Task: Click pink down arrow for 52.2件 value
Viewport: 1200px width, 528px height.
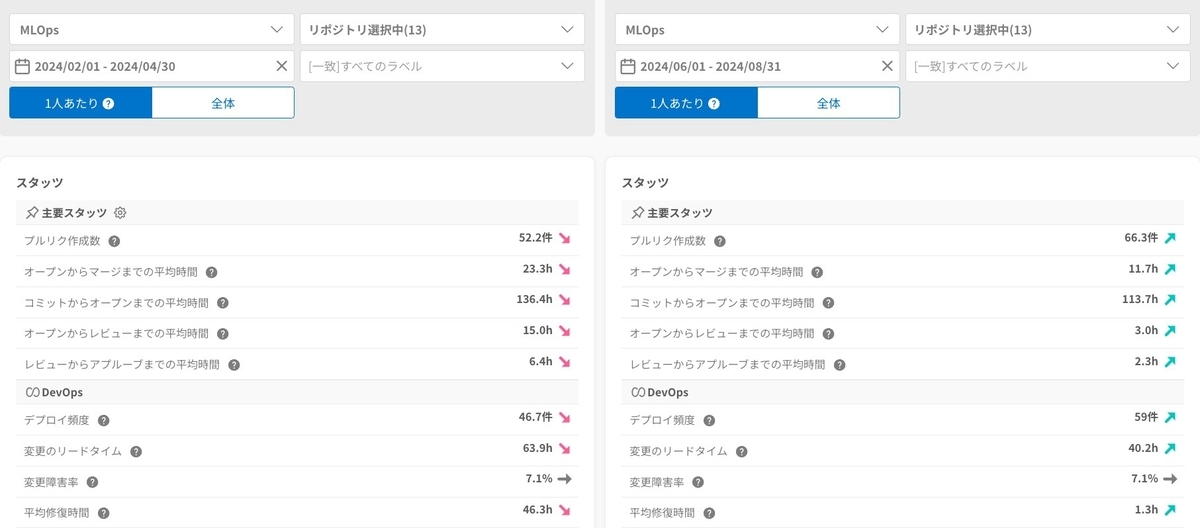Action: tap(564, 239)
